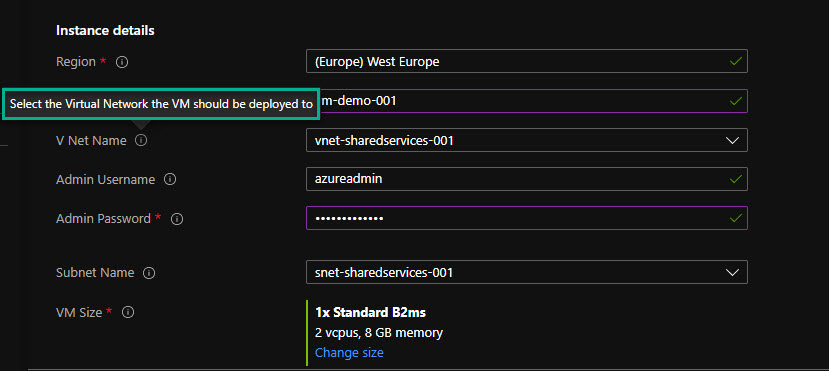Open the info icon beside Admin Password
Screen dimensions: 829x371
click(177, 219)
